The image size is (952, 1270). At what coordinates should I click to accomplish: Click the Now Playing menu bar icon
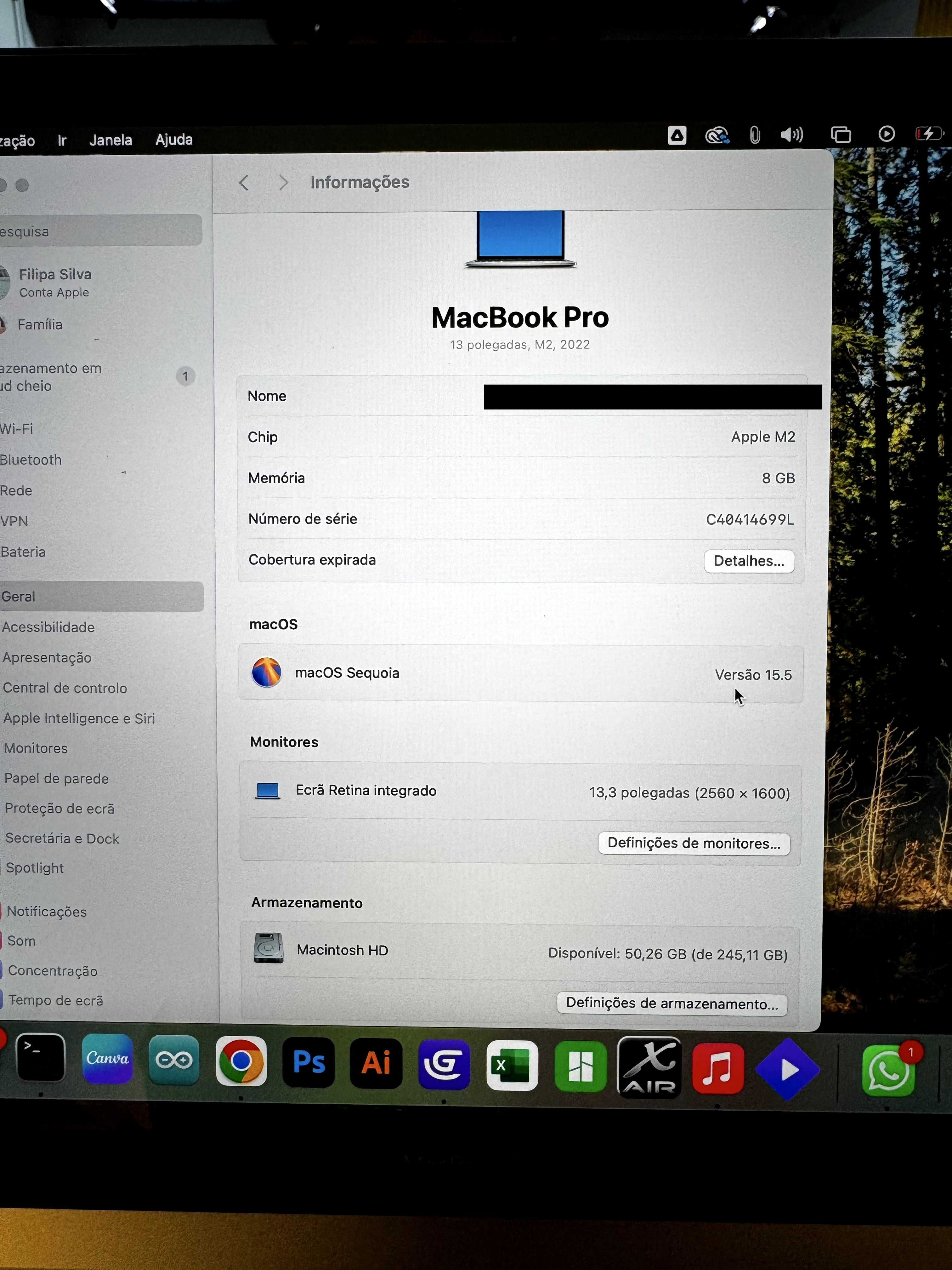[887, 134]
